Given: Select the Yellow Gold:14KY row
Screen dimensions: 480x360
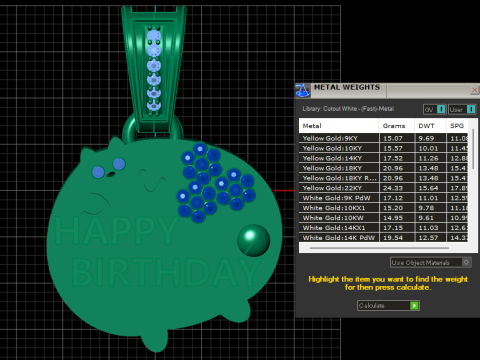Looking at the screenshot, I should pos(384,158).
